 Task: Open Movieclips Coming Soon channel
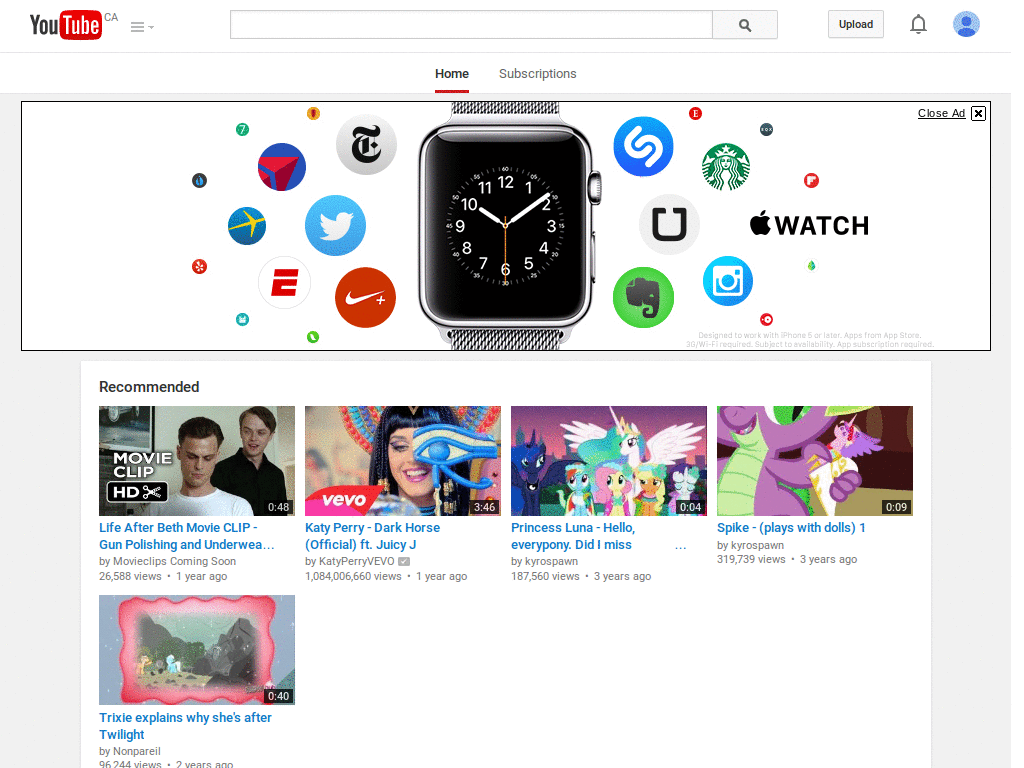pos(174,561)
